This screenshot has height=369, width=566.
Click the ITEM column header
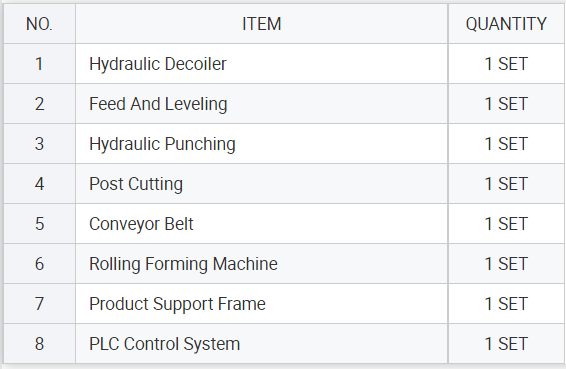(262, 24)
